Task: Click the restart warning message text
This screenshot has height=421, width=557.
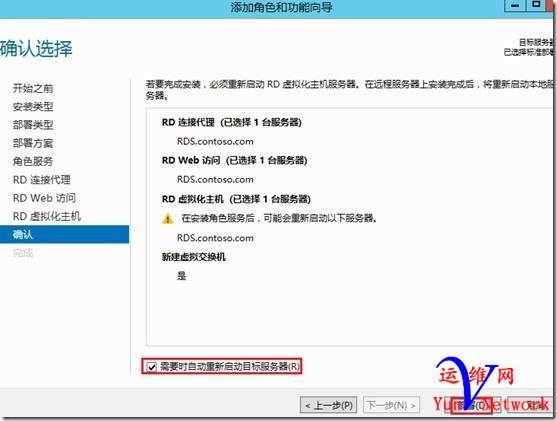Action: (x=279, y=218)
